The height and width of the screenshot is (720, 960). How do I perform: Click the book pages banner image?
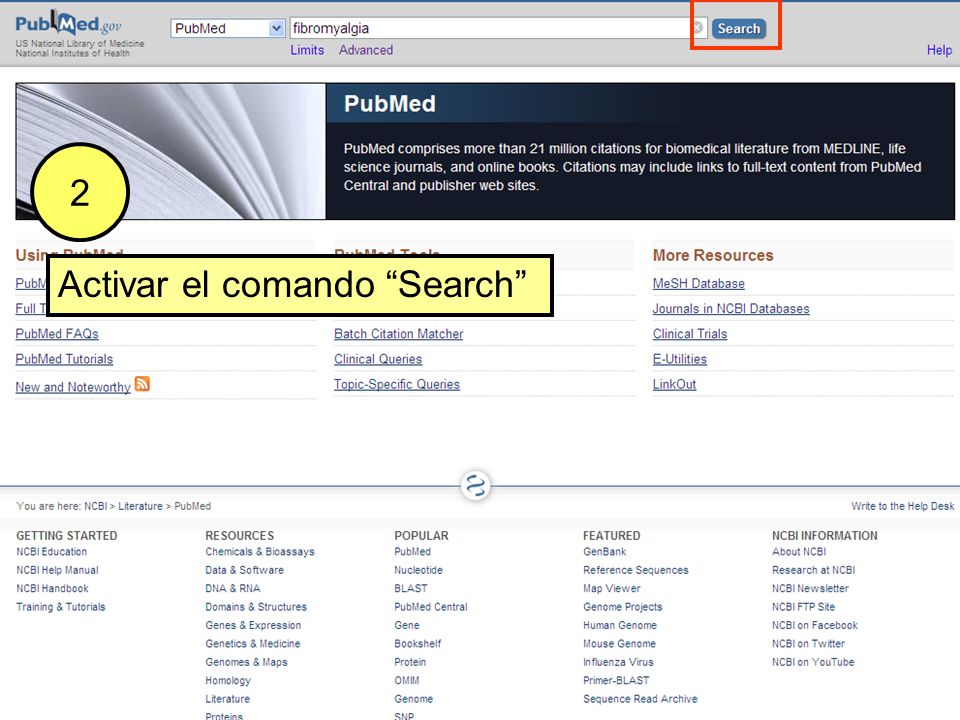click(x=171, y=151)
